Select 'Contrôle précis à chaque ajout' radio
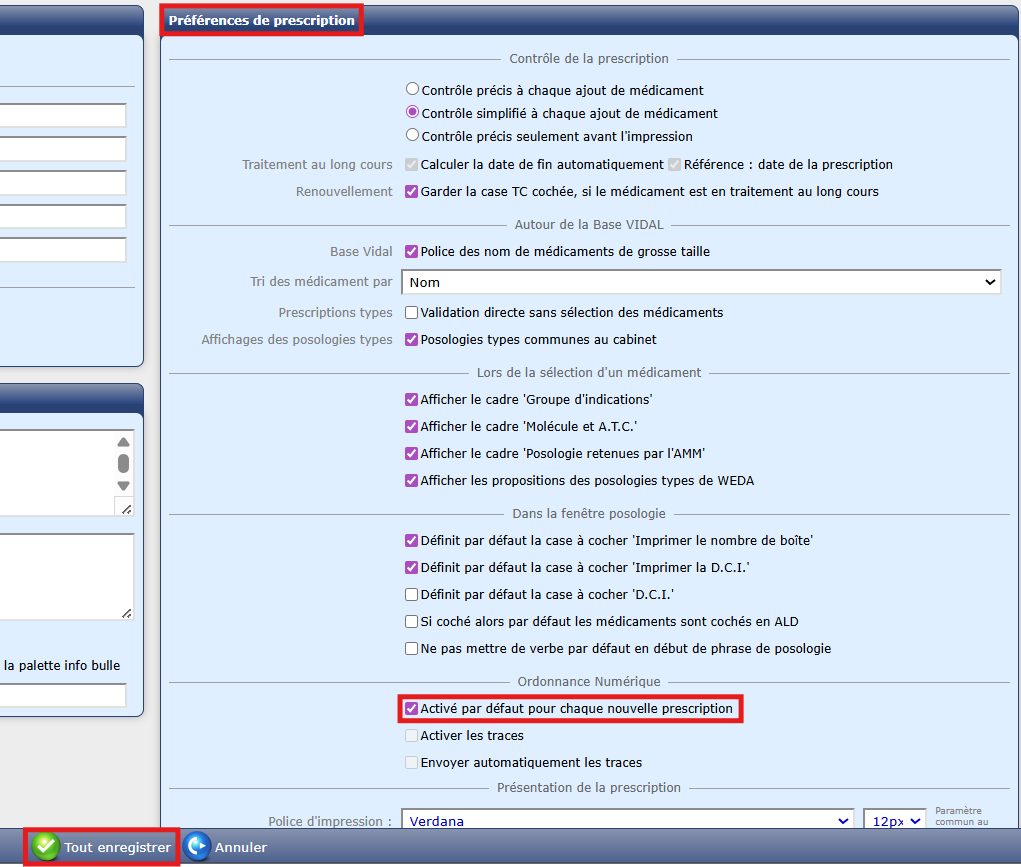The height and width of the screenshot is (867, 1021). pyautogui.click(x=412, y=89)
